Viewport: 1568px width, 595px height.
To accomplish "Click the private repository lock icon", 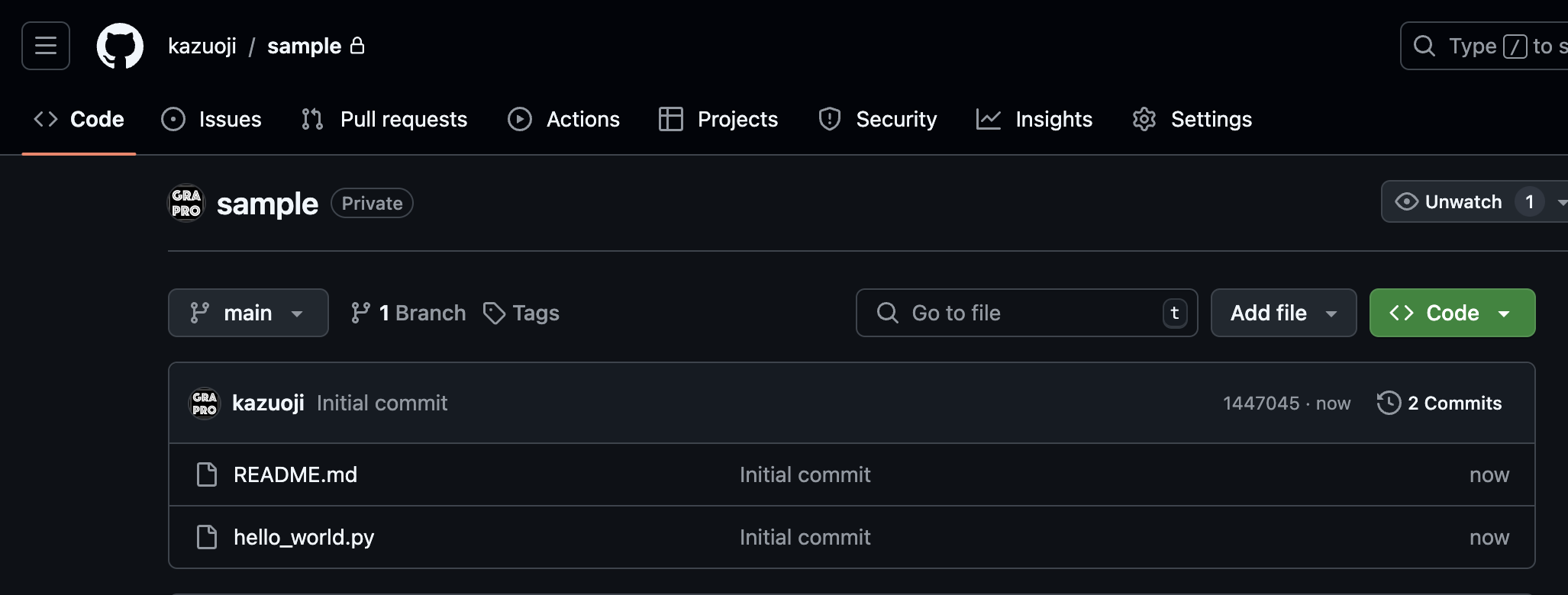I will (357, 47).
